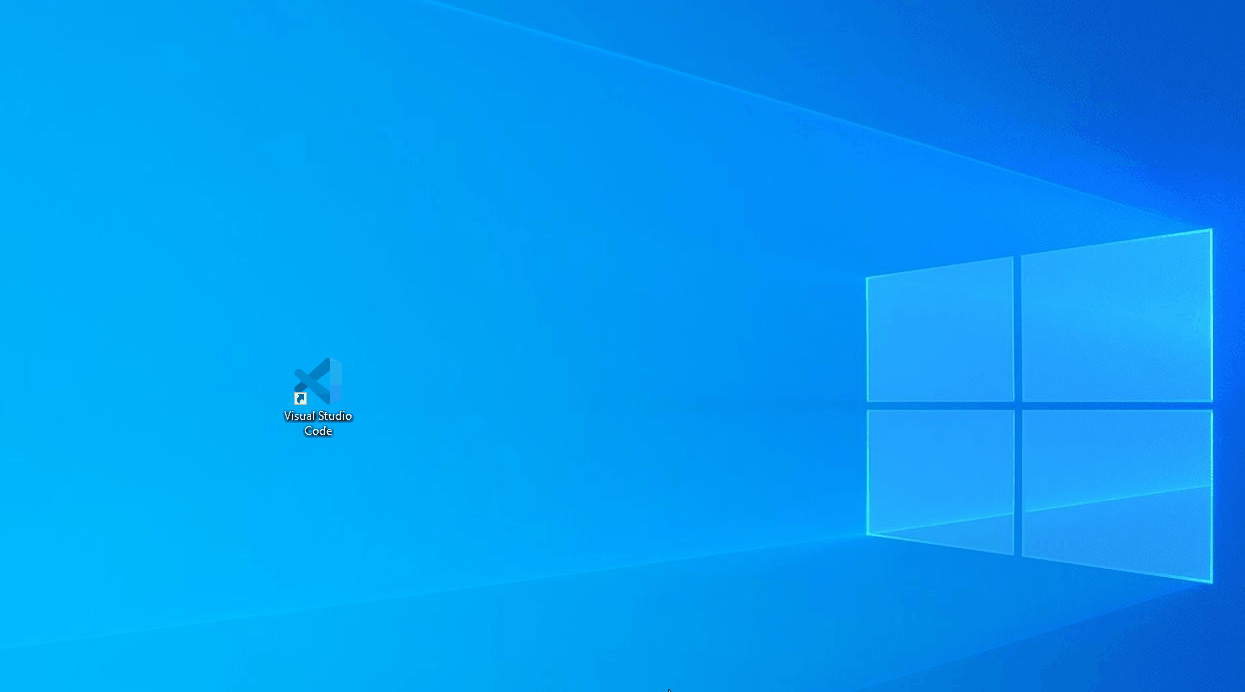Click the blue VS Code logo graphic
Image resolution: width=1245 pixels, height=692 pixels.
(x=318, y=380)
